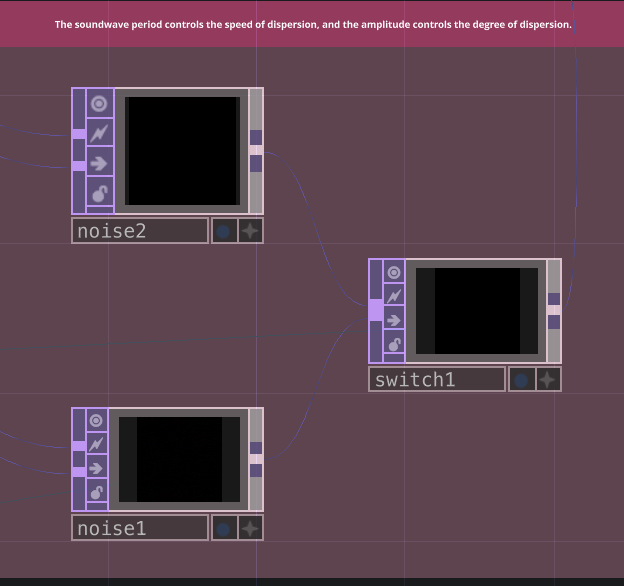This screenshot has width=624, height=586.
Task: Click the switch1 node viewer thumbnail
Action: click(x=477, y=311)
